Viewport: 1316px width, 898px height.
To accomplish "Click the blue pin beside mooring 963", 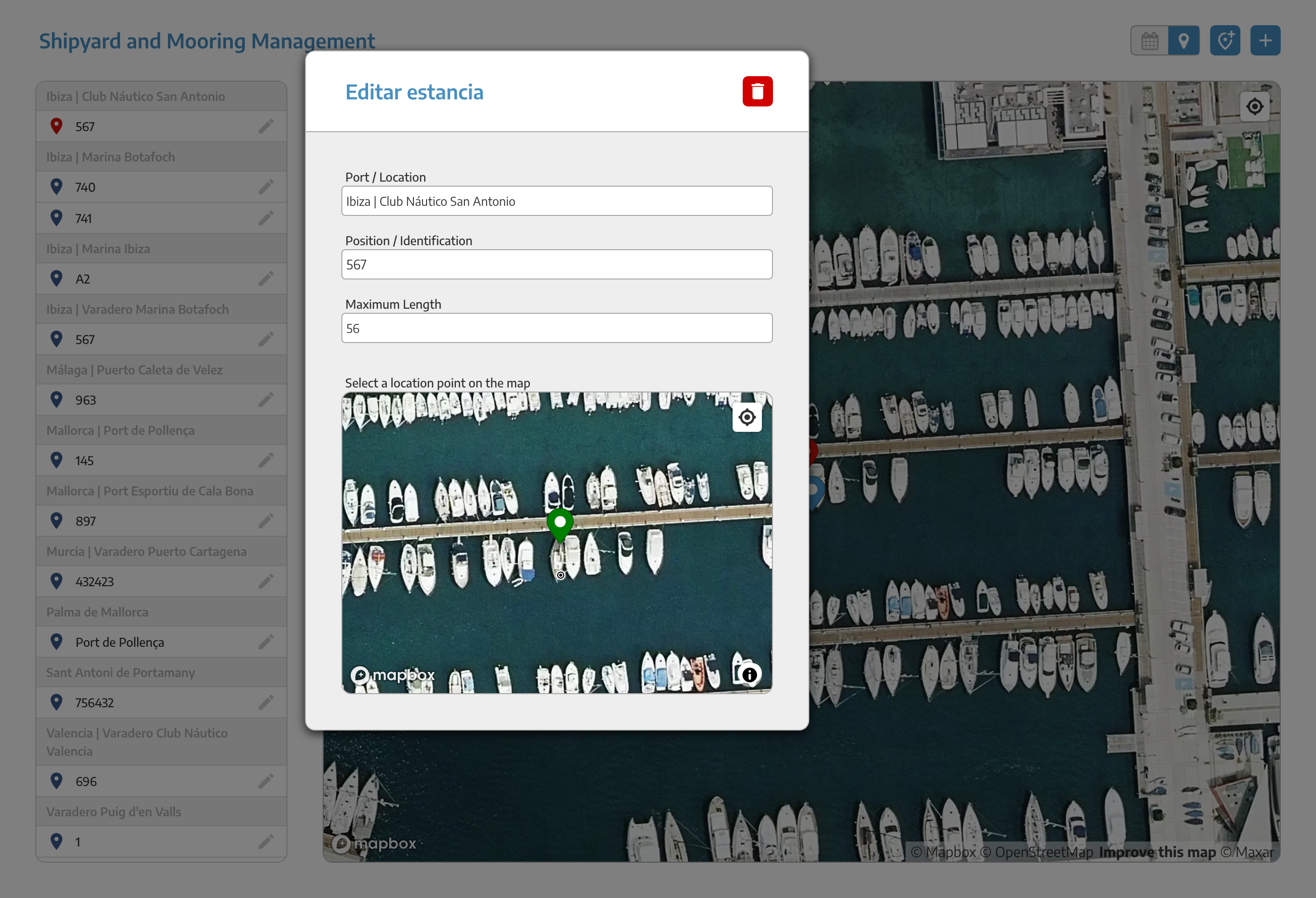I will [56, 400].
